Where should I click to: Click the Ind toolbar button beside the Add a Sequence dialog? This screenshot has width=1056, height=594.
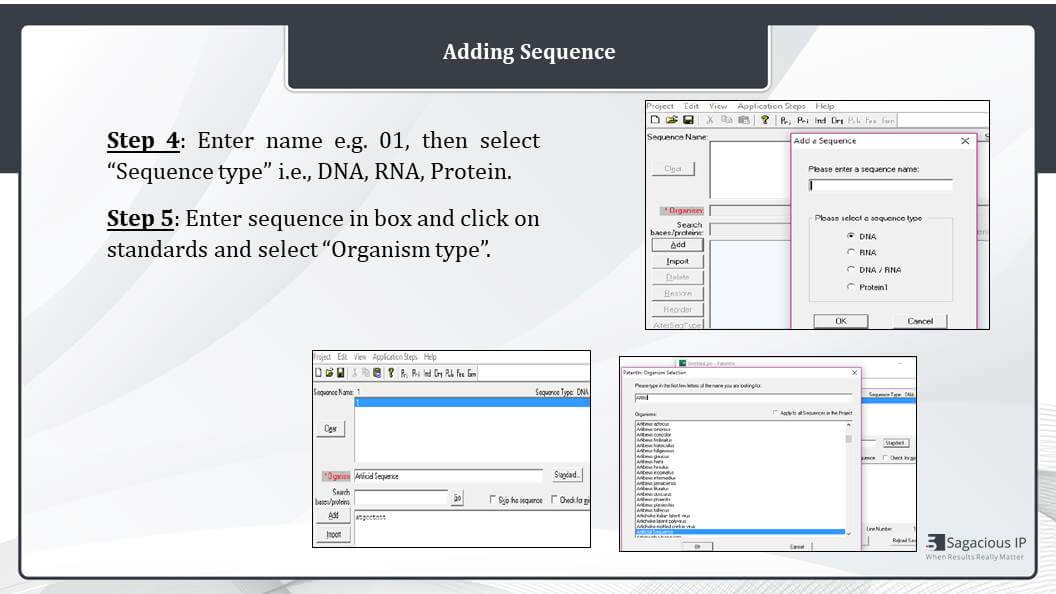tap(820, 121)
